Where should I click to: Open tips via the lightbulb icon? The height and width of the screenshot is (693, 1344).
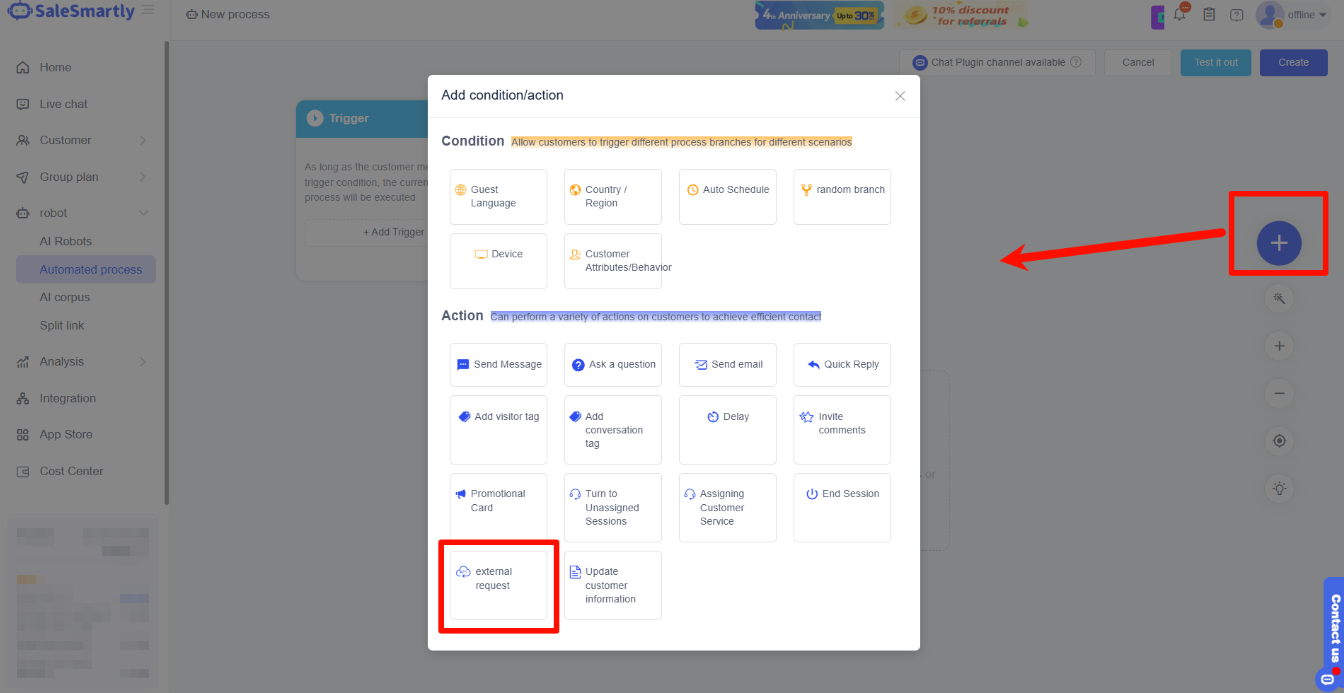(1279, 488)
